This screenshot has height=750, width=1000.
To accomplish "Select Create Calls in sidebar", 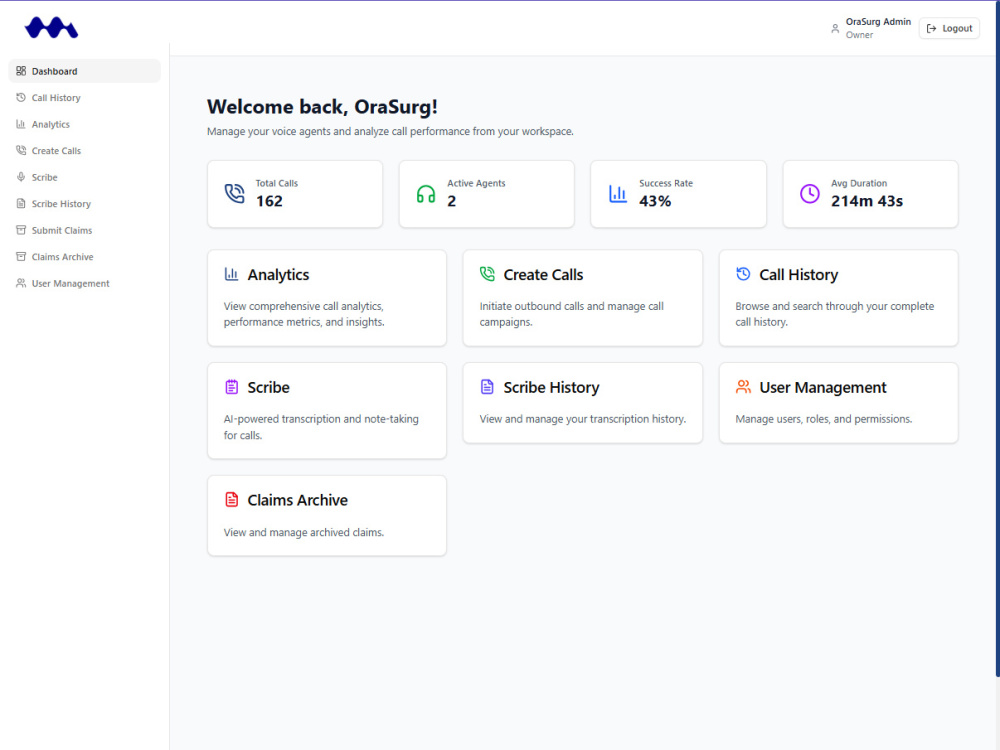I will point(84,151).
